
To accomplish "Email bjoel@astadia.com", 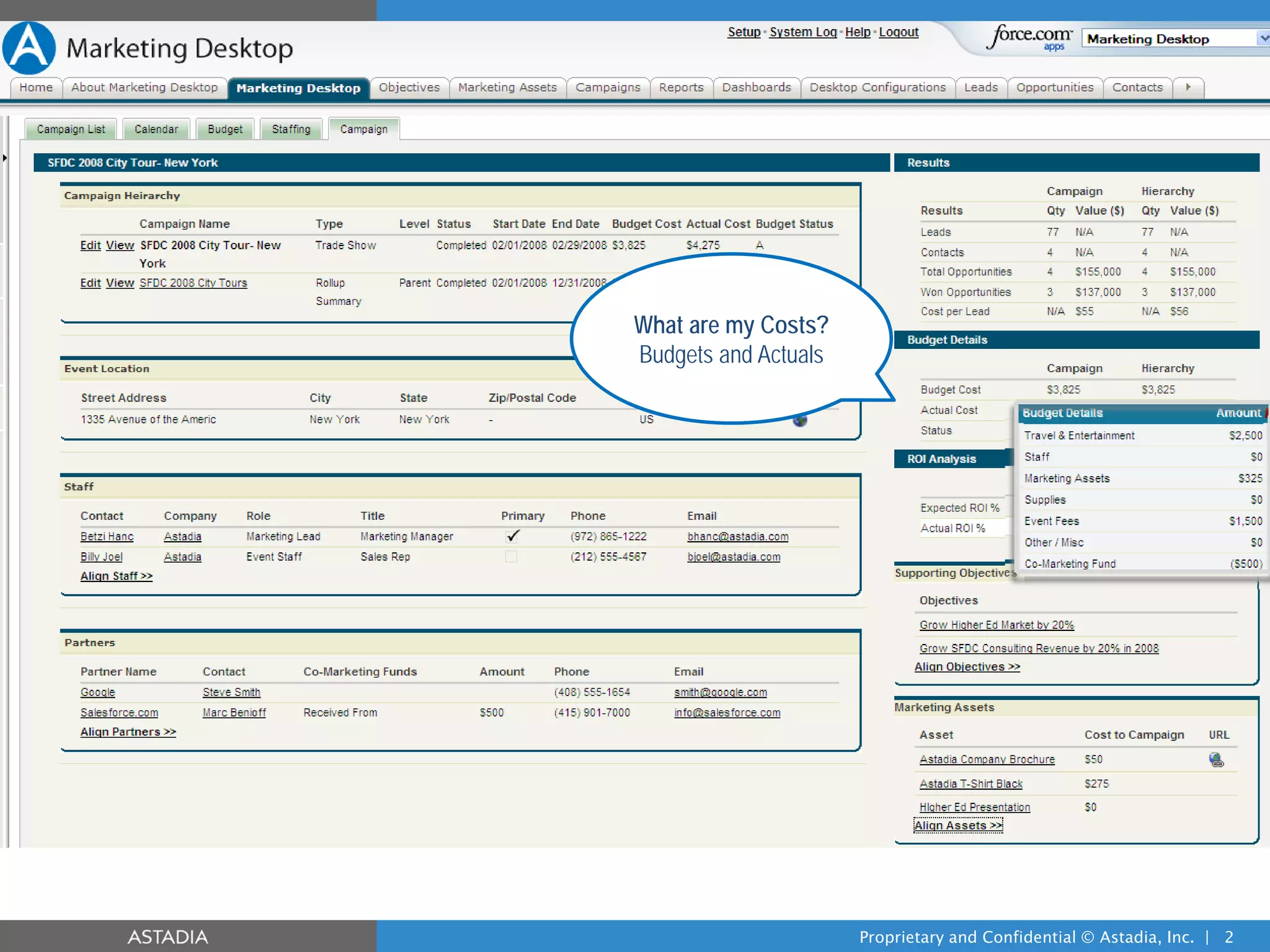I will pos(734,557).
